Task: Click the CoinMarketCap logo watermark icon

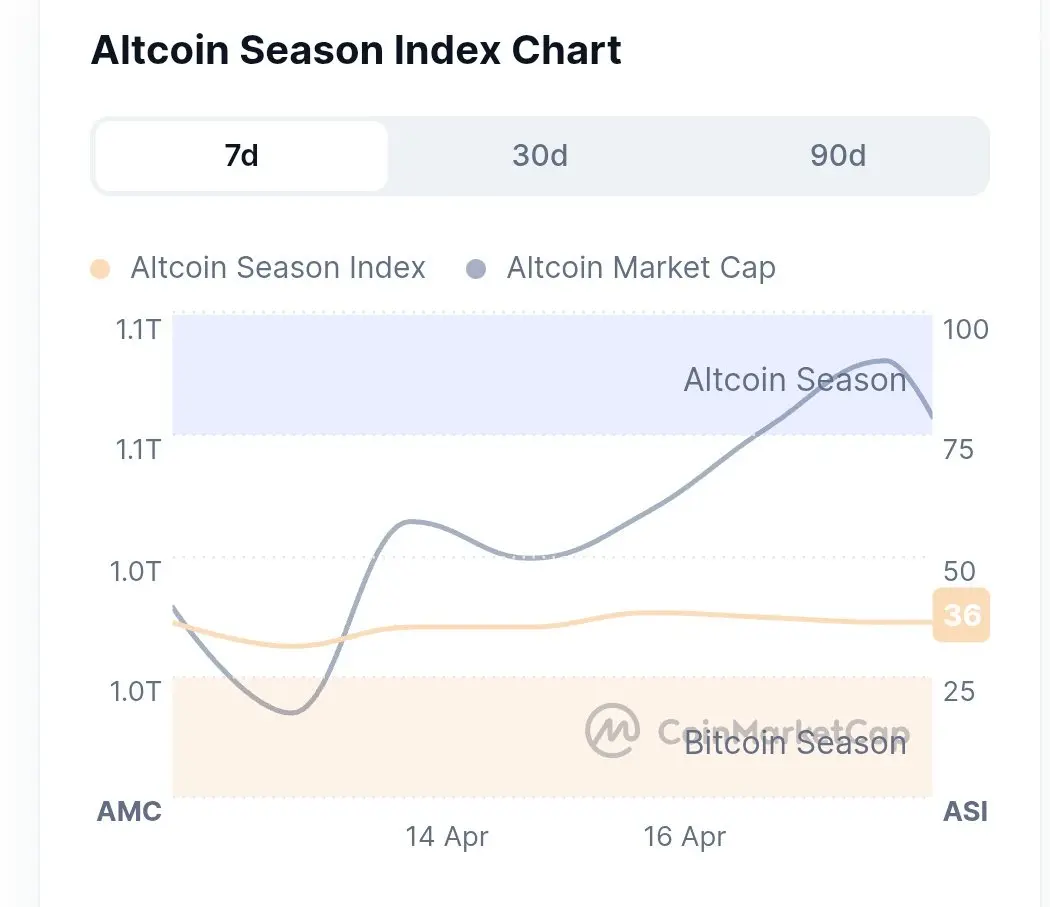Action: [x=612, y=729]
